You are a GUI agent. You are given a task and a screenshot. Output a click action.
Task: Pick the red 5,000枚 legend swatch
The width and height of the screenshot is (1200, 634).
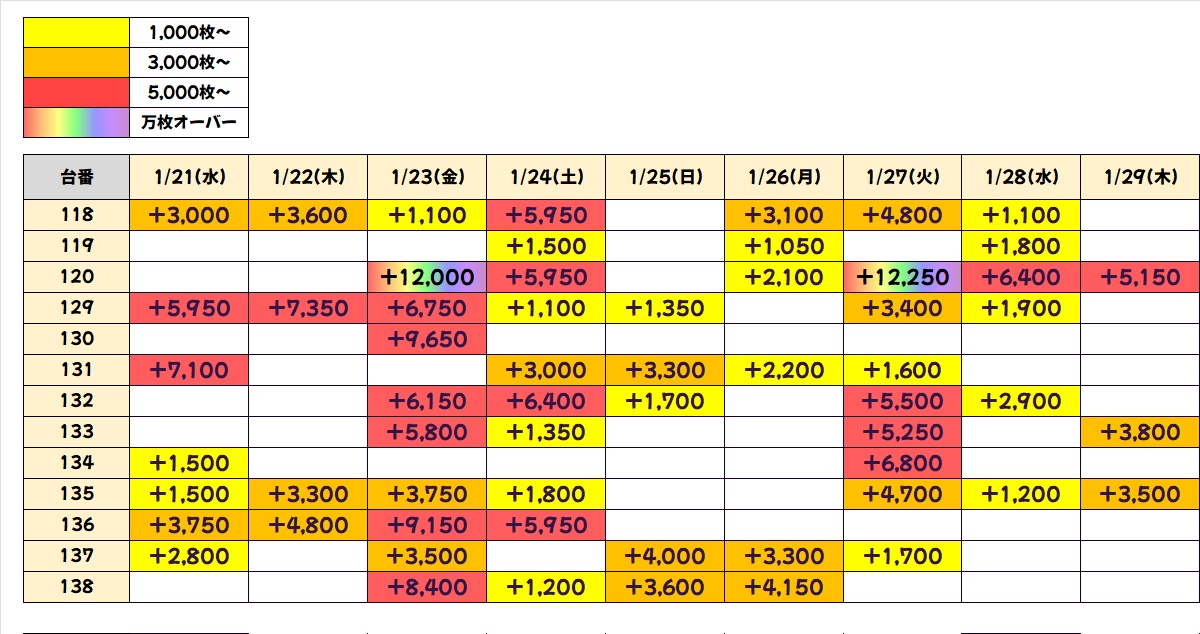coord(77,93)
